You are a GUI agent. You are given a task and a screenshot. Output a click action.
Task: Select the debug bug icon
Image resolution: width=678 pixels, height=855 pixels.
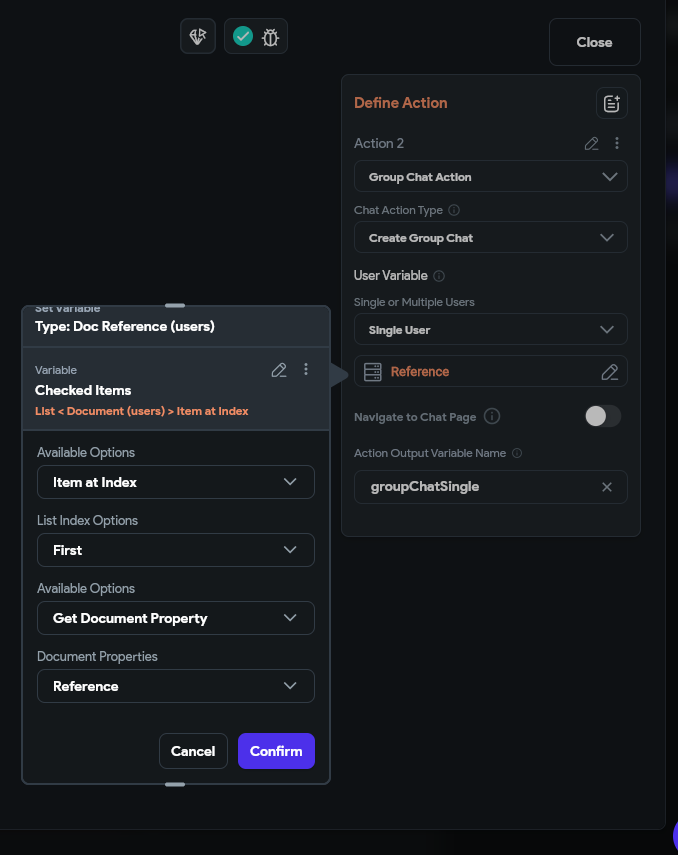270,35
